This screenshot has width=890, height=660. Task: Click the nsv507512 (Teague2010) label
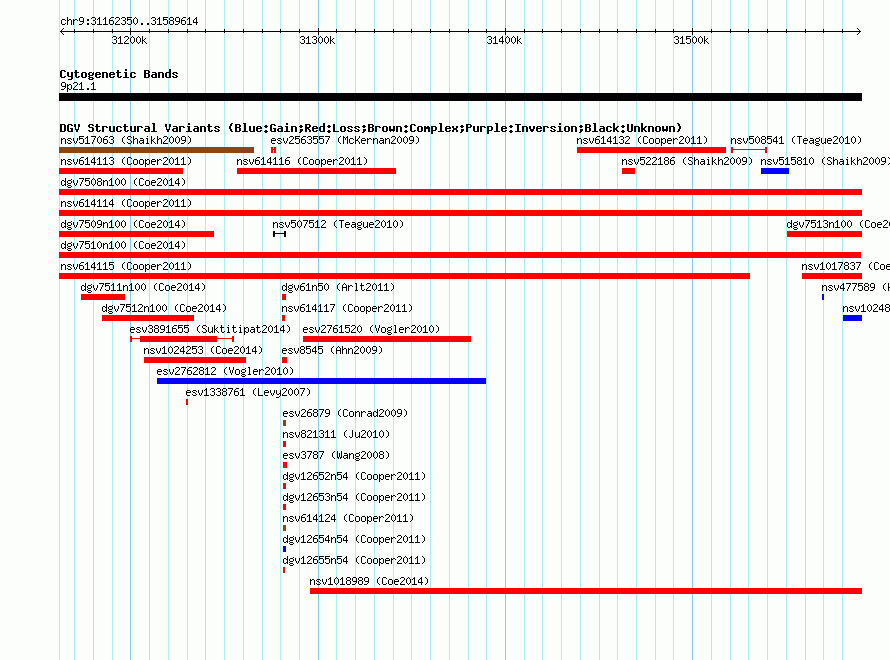click(x=338, y=224)
